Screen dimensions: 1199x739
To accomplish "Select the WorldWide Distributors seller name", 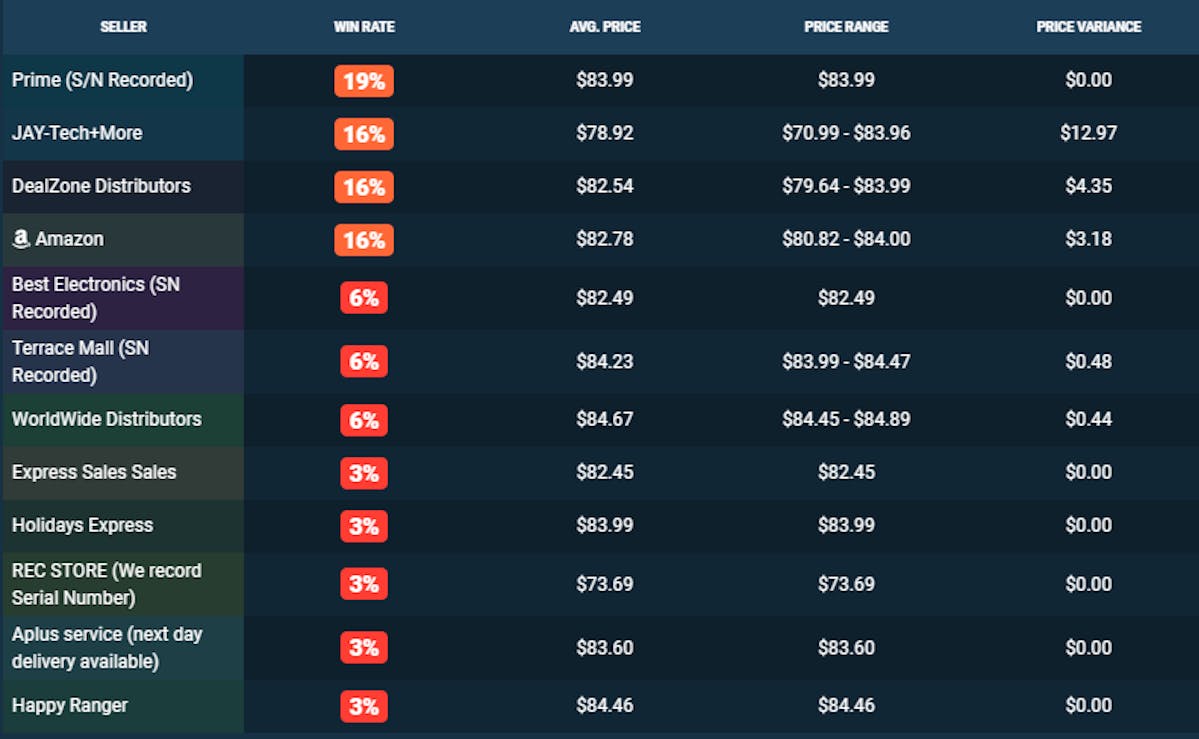I will coord(106,419).
